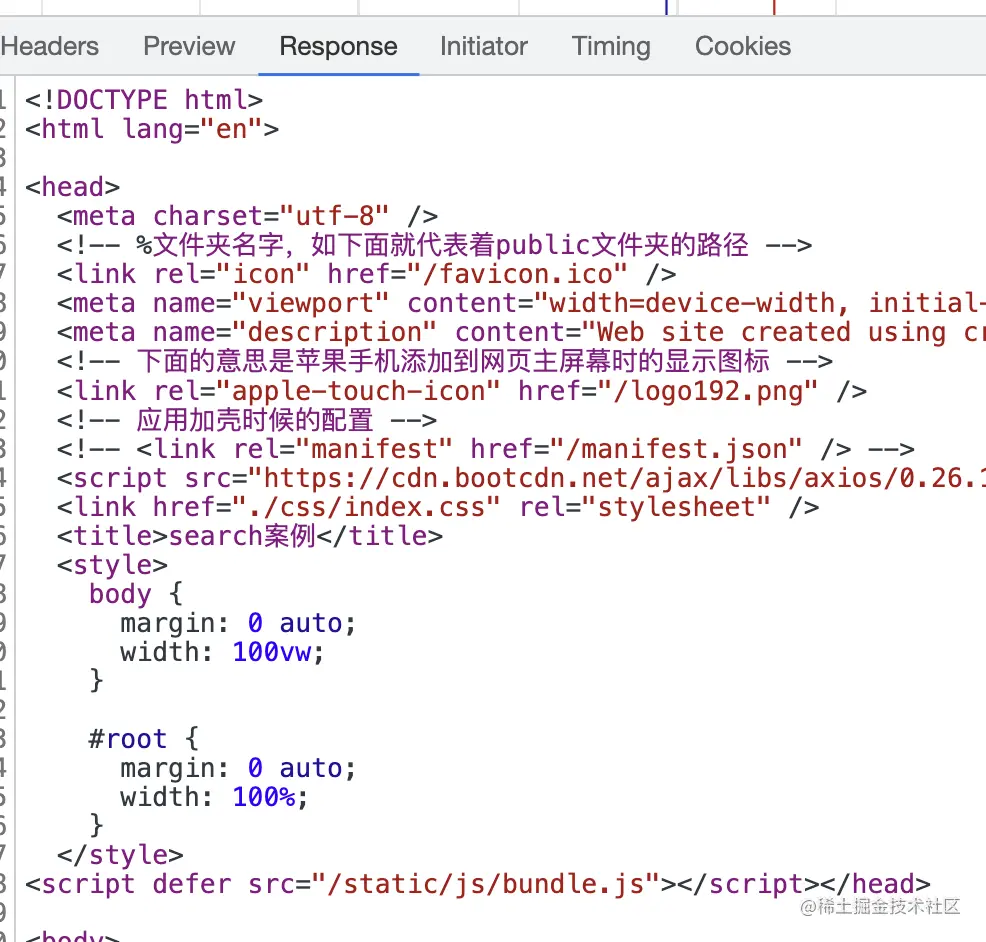Click the bootcdn axios script line
Image resolution: width=986 pixels, height=942 pixels.
click(x=521, y=477)
